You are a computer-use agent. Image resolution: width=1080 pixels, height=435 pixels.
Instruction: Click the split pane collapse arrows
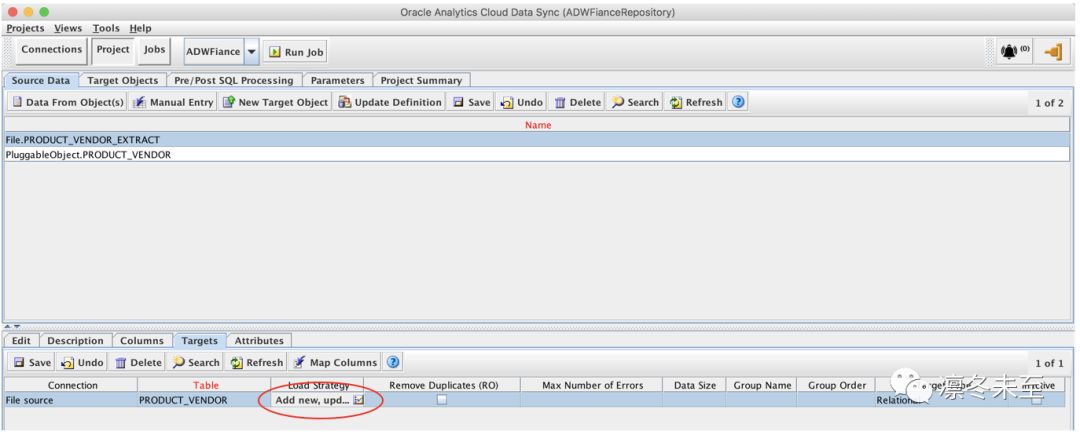click(x=12, y=326)
